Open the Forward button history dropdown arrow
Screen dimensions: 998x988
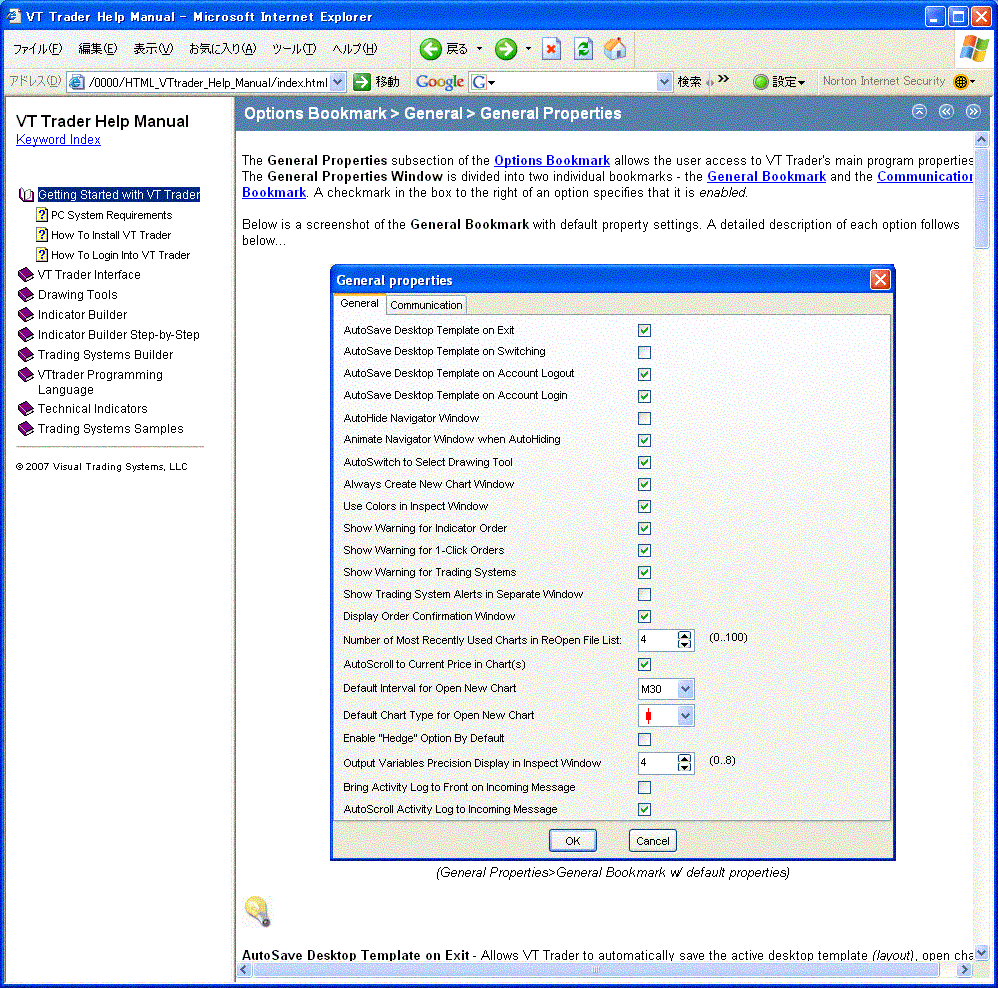click(x=528, y=48)
